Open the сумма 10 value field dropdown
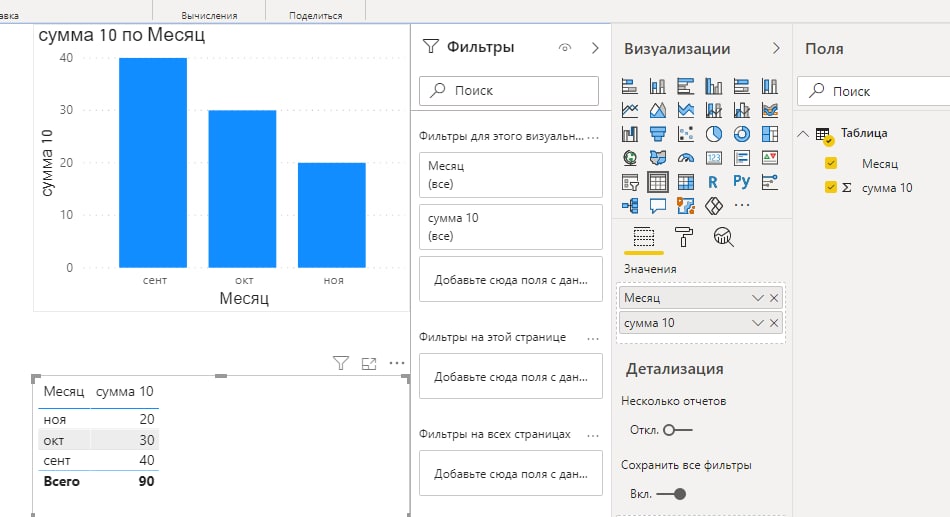The height and width of the screenshot is (517, 950). click(757, 323)
